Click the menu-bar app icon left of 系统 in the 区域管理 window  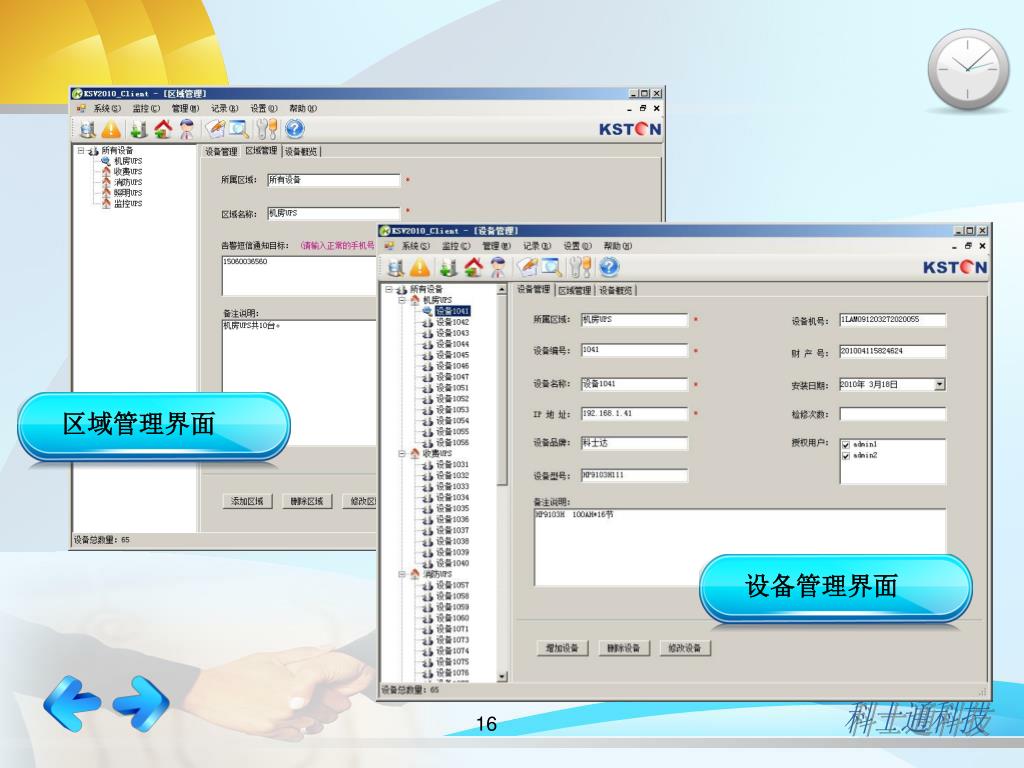click(82, 108)
